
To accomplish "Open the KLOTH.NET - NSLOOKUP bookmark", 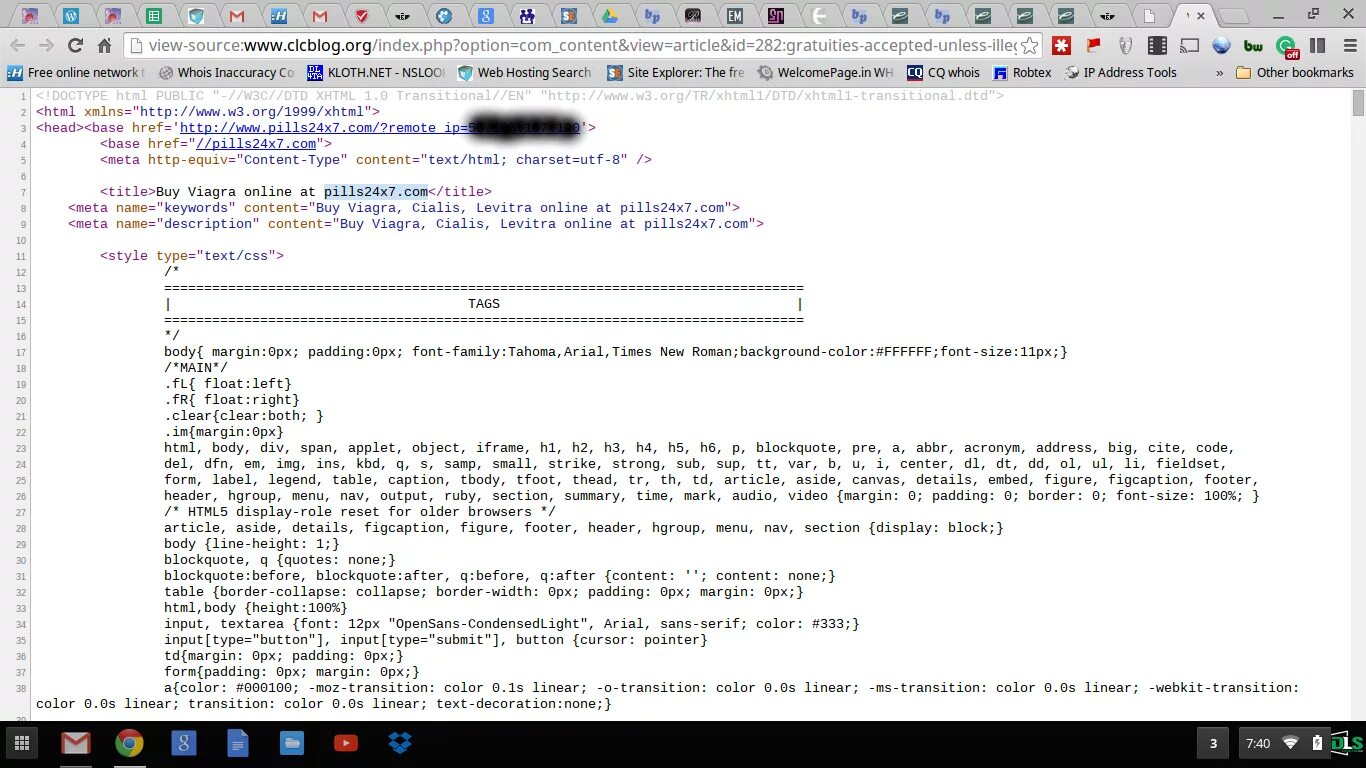I will point(375,73).
